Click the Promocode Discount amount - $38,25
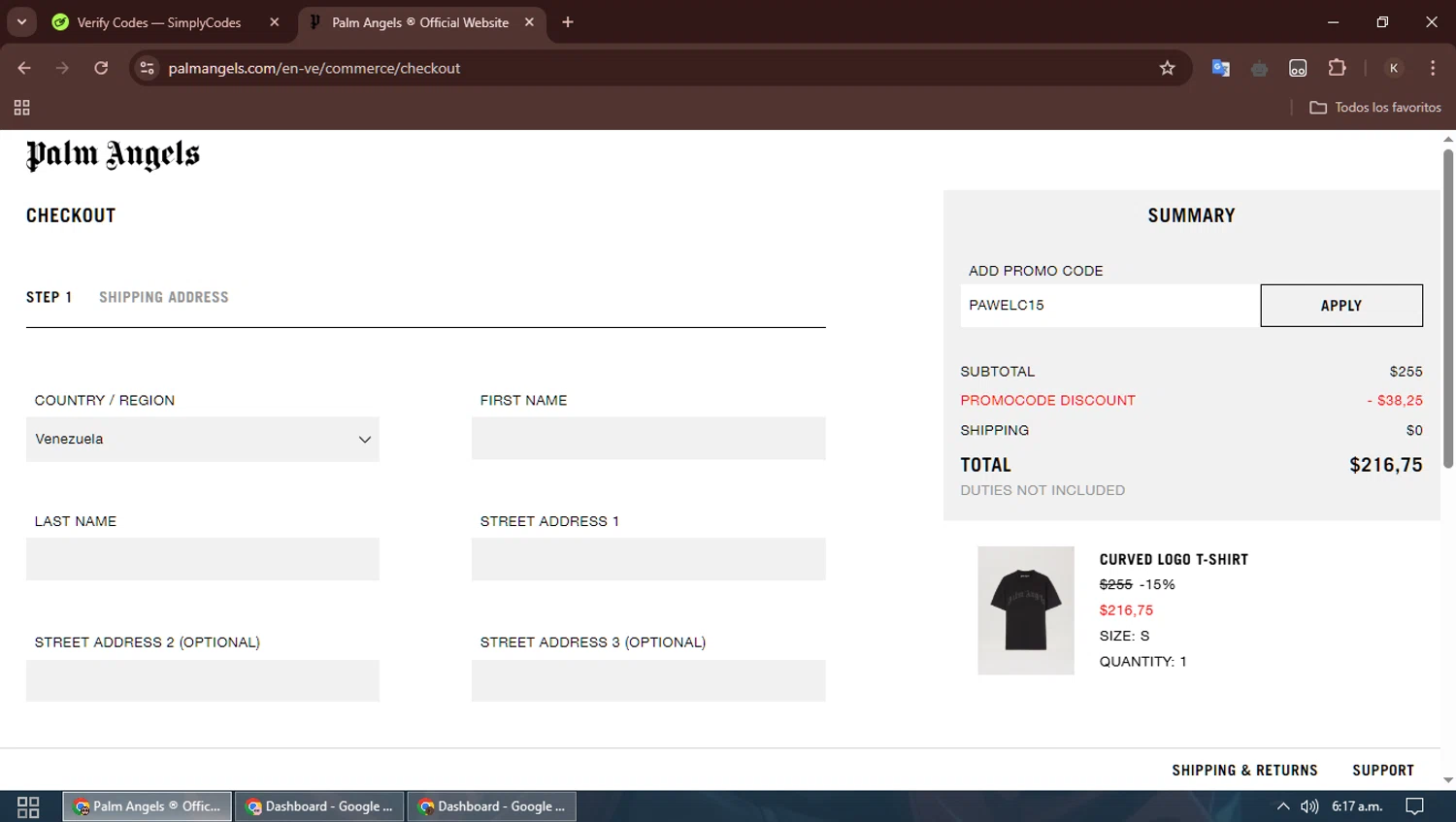The height and width of the screenshot is (822, 1456). pyautogui.click(x=1395, y=400)
